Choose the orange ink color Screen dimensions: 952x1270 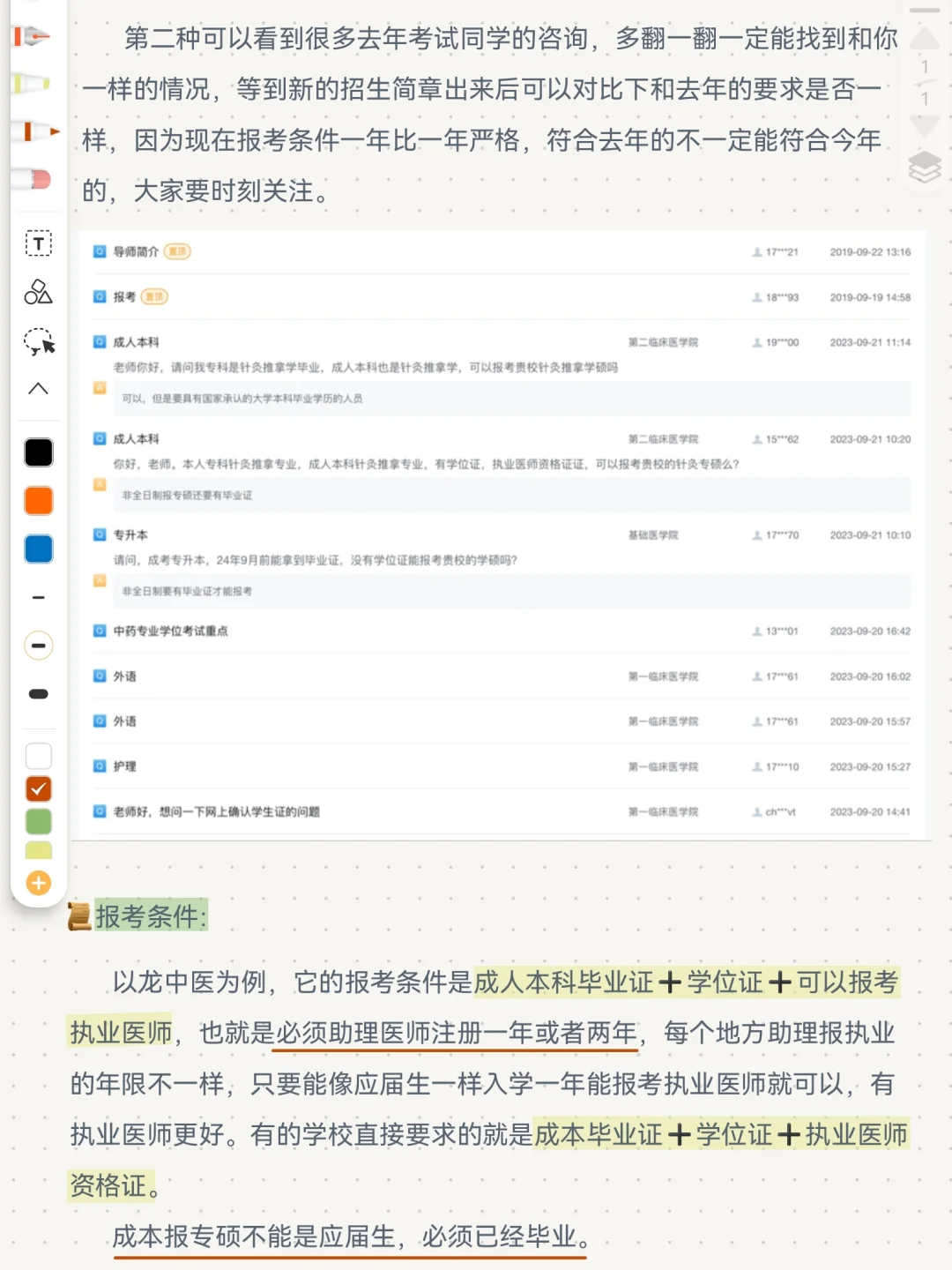tap(39, 501)
